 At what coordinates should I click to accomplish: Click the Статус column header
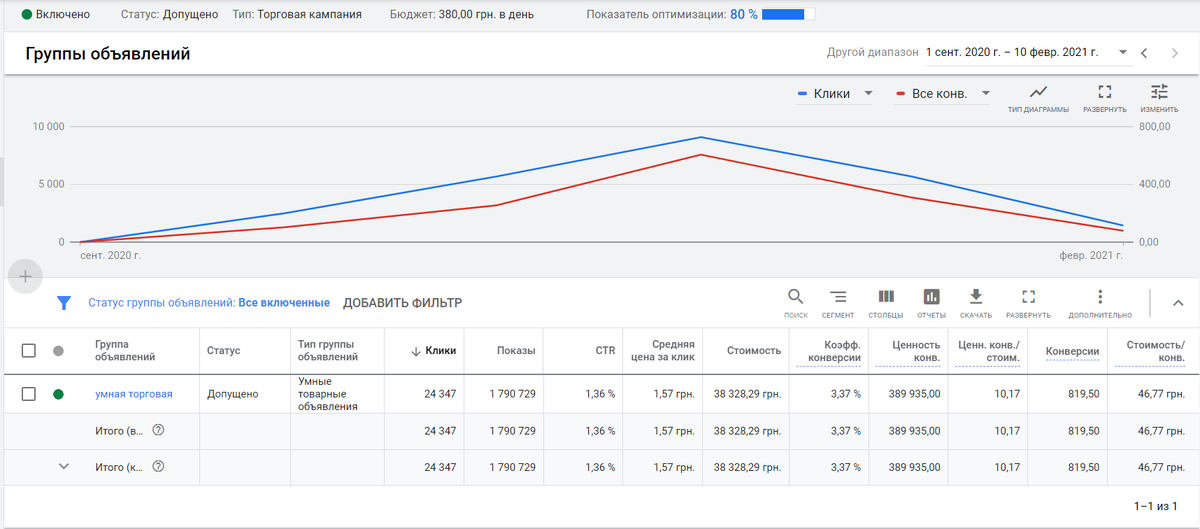point(224,351)
